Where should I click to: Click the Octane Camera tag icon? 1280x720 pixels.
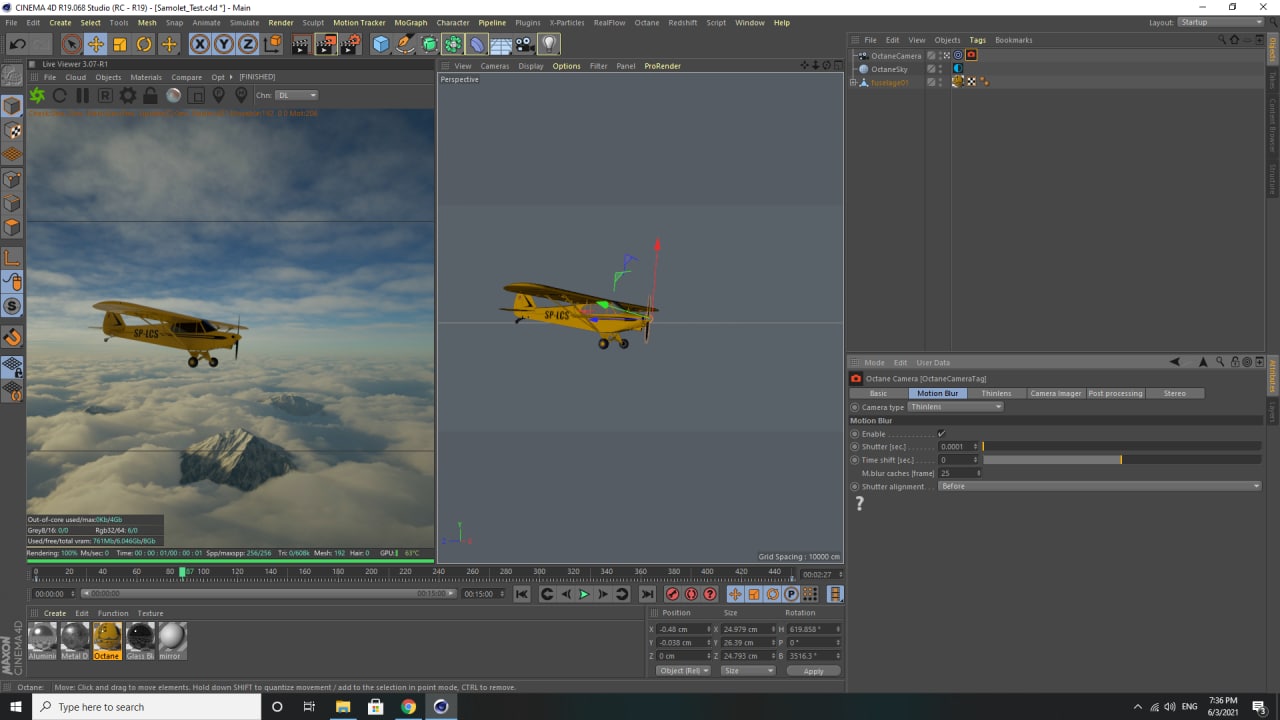coord(970,56)
